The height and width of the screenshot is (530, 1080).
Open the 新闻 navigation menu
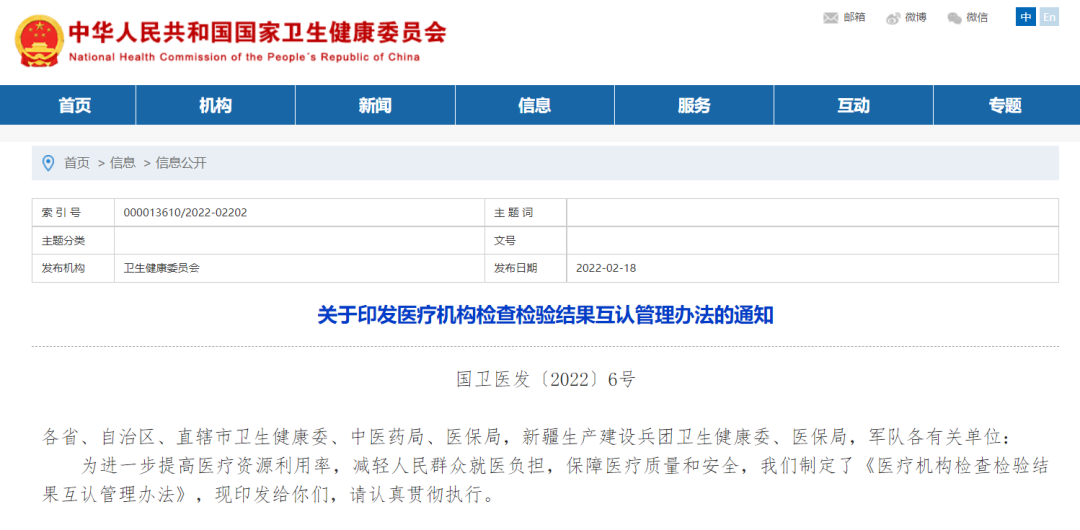(375, 105)
